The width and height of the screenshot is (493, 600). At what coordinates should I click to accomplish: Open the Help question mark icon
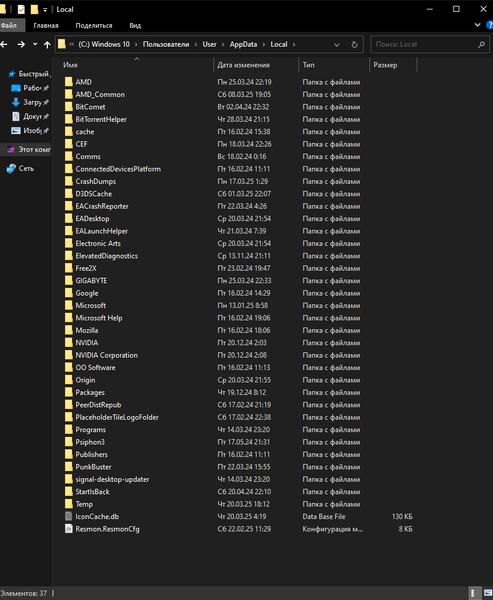tap(490, 25)
